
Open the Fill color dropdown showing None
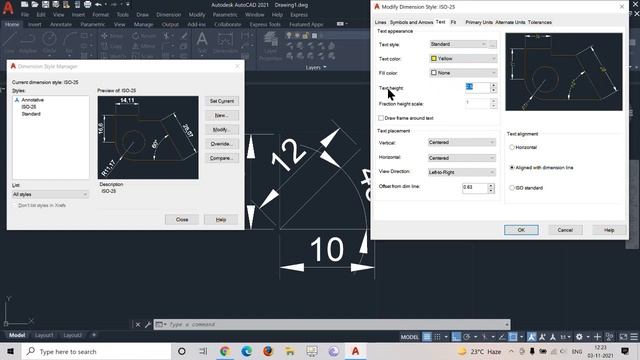click(x=463, y=73)
